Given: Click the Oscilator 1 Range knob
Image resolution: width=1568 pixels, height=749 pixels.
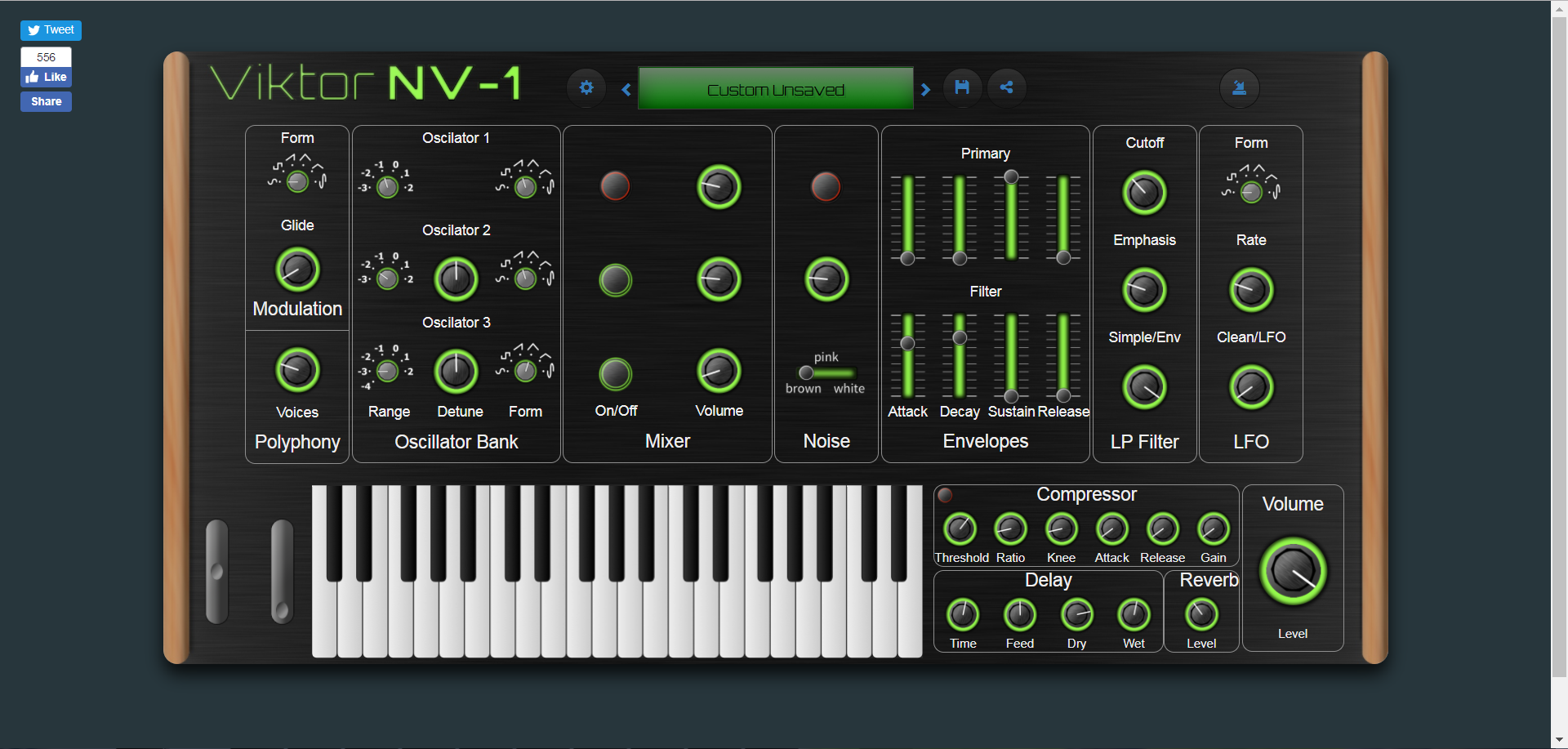Looking at the screenshot, I should pyautogui.click(x=388, y=187).
